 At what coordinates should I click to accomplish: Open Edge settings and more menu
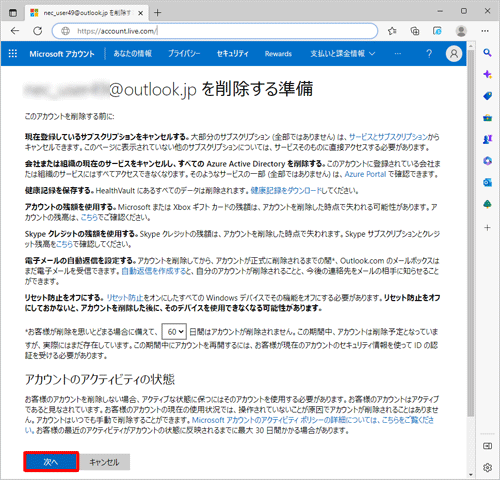485,31
